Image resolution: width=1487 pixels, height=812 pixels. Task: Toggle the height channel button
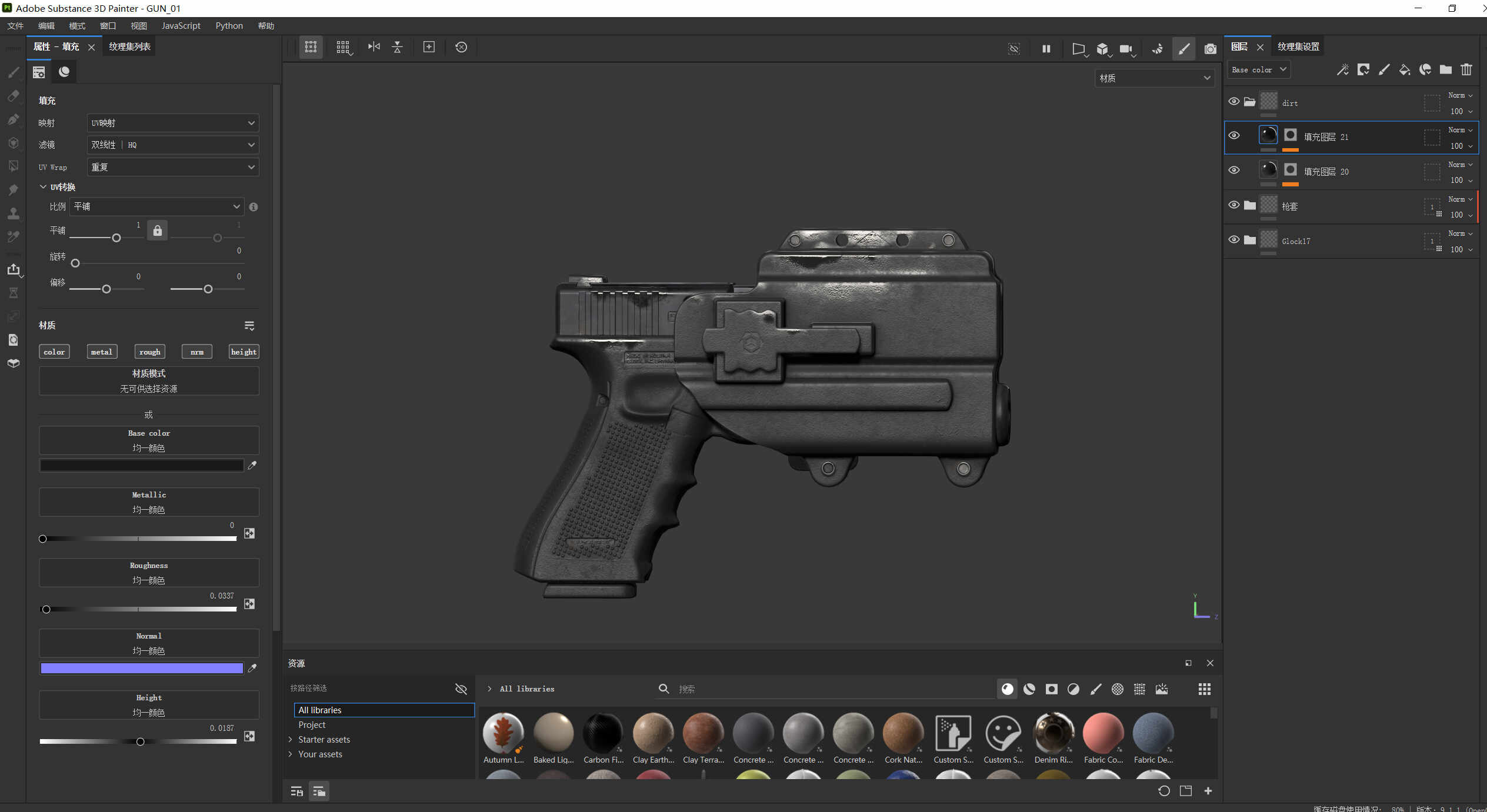click(x=244, y=352)
